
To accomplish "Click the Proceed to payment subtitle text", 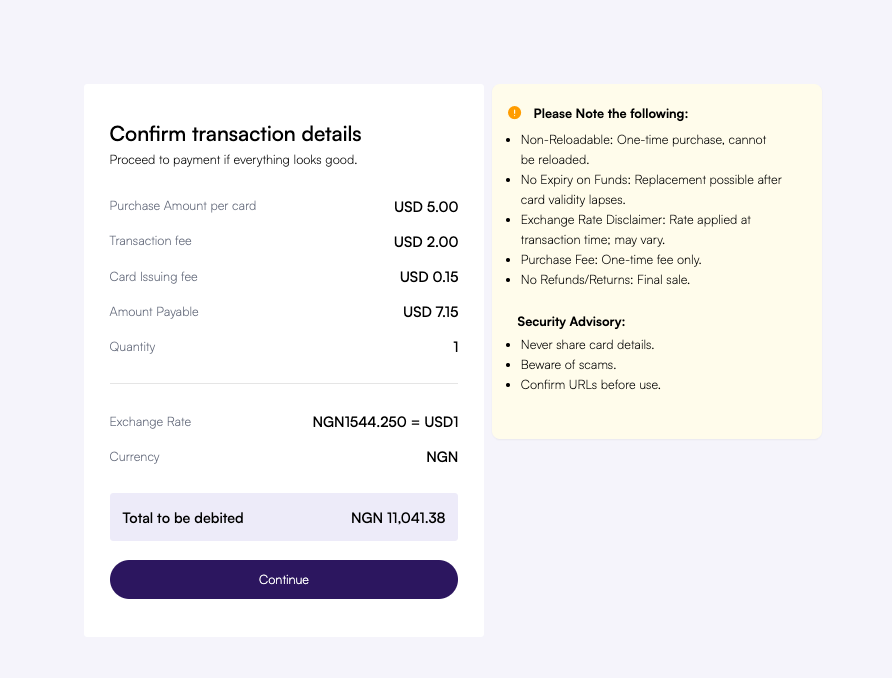I will click(233, 159).
